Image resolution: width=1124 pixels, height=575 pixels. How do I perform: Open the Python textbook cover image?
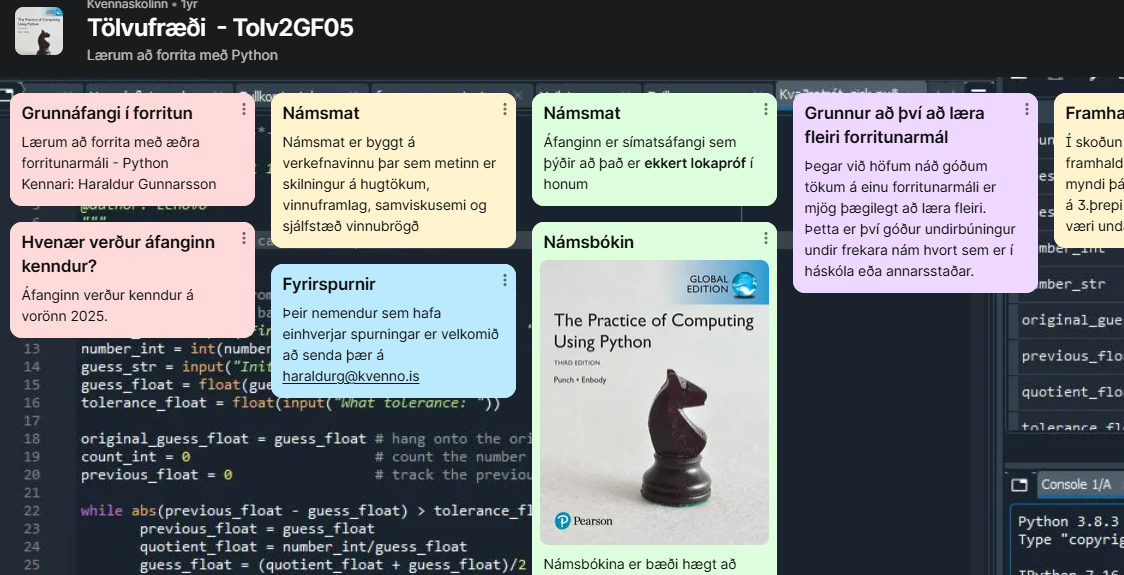tap(654, 402)
